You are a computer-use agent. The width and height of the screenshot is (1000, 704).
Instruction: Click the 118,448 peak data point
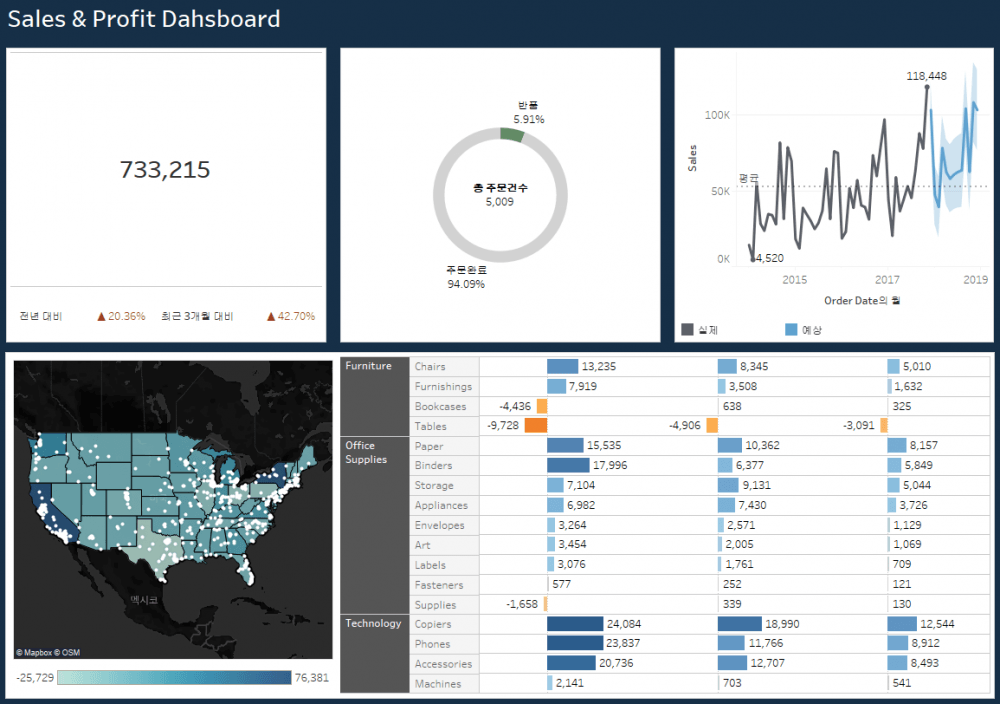pos(927,87)
